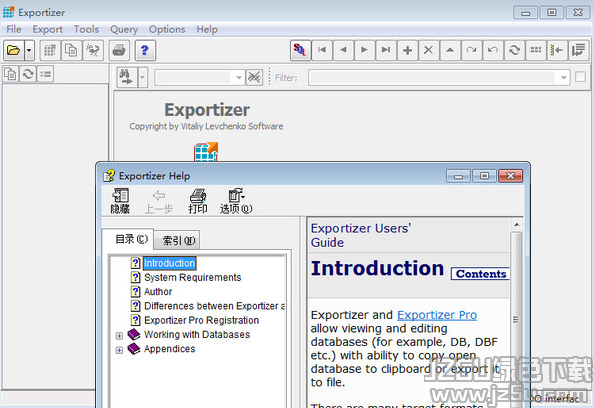The image size is (594, 408).
Task: Click the X Delete record icon
Action: pos(429,50)
